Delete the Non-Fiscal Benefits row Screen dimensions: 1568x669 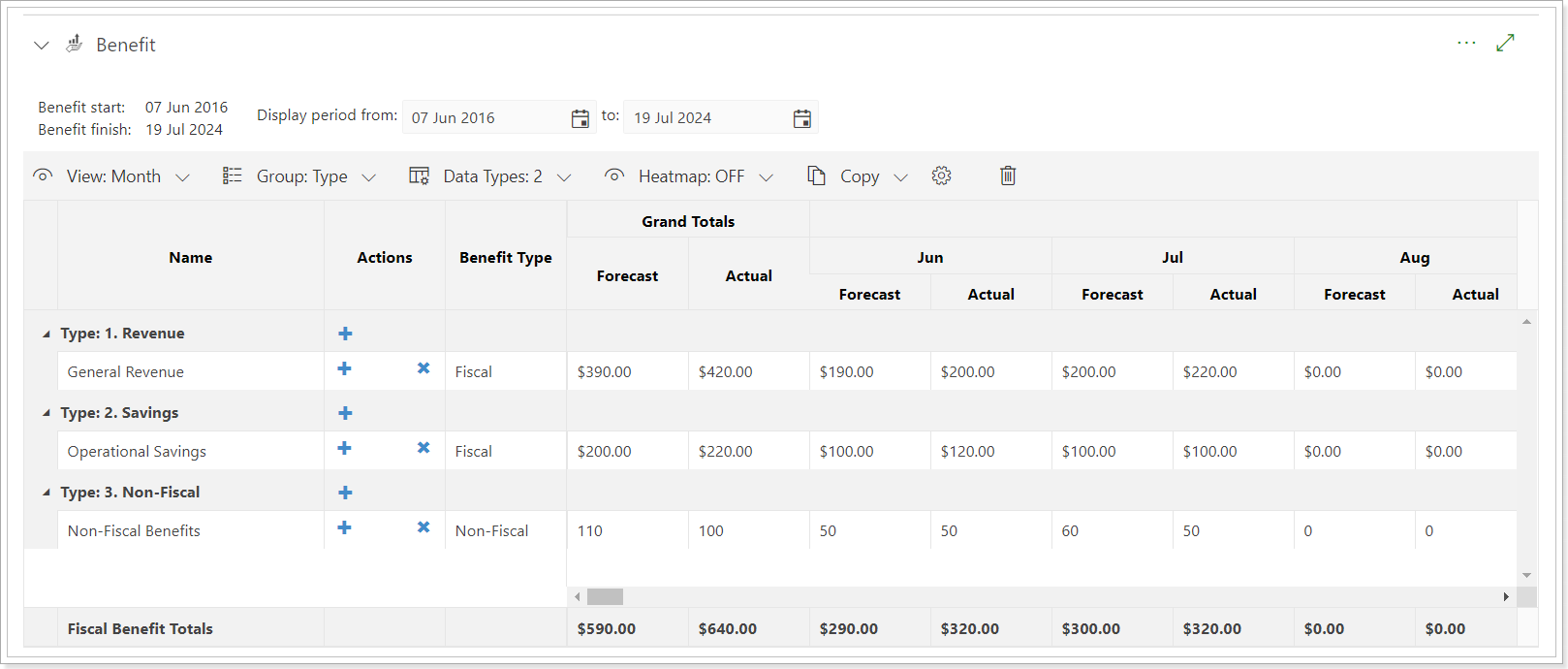pyautogui.click(x=423, y=527)
